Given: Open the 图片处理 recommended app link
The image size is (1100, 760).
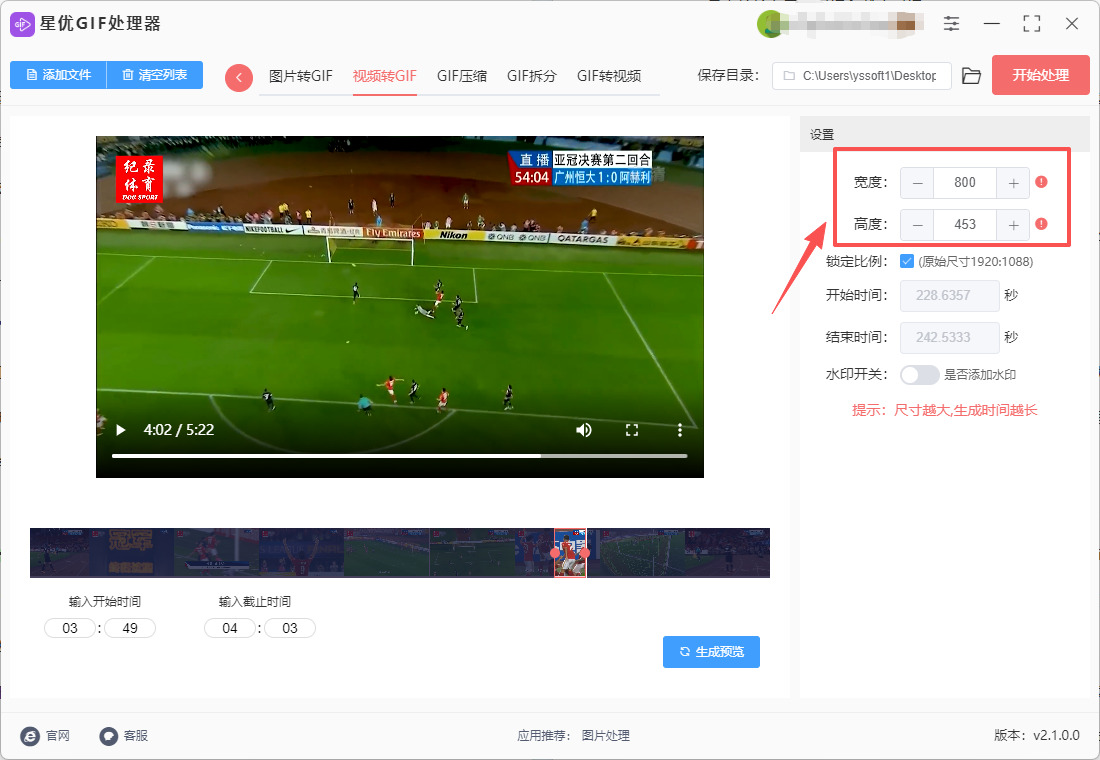Looking at the screenshot, I should (605, 735).
